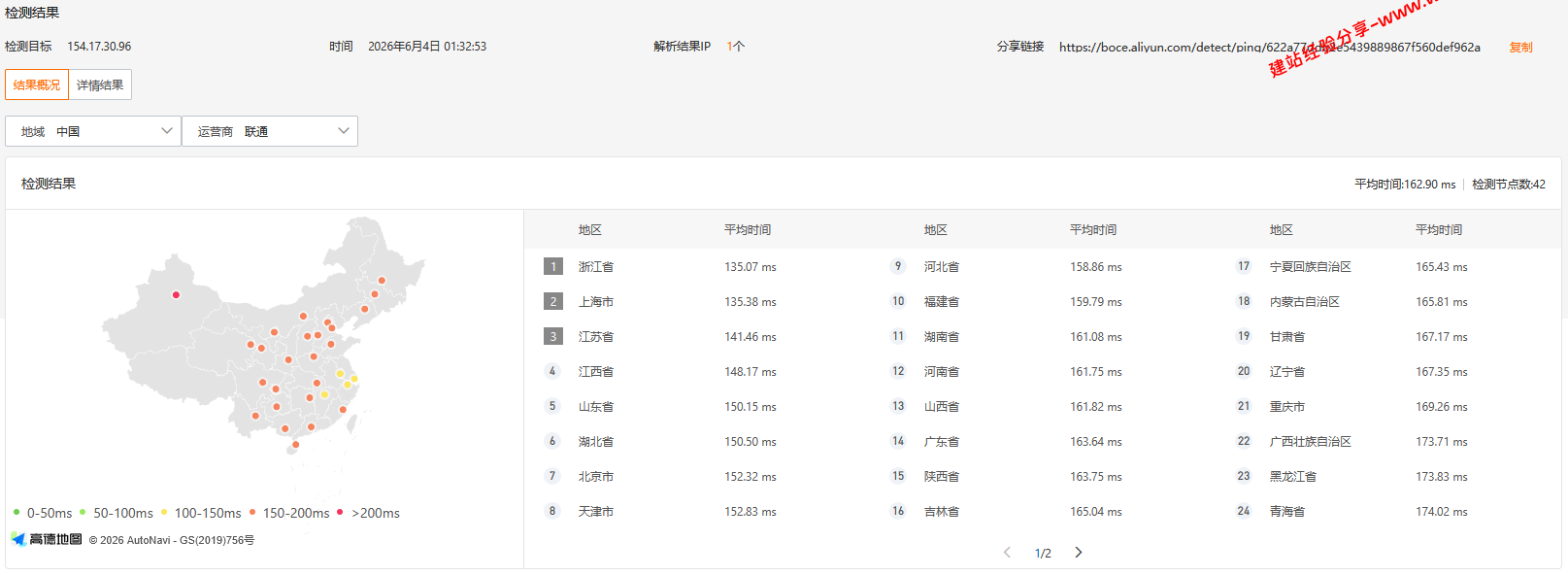Select the 黑龙江省 region cell
The width and height of the screenshot is (1568, 575).
[x=1293, y=476]
